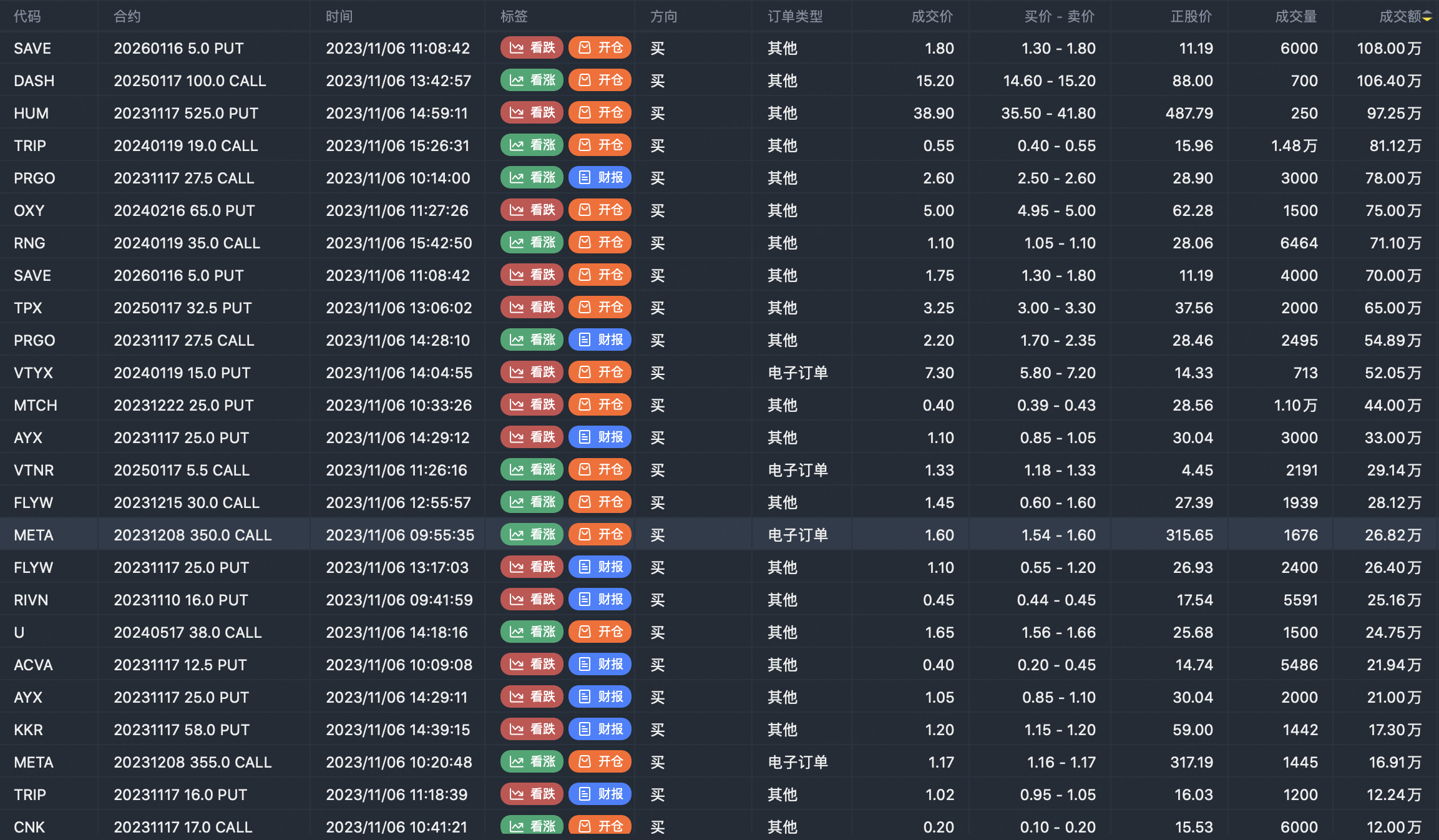
Task: Click 看涨 tag in CNK row
Action: tap(532, 826)
